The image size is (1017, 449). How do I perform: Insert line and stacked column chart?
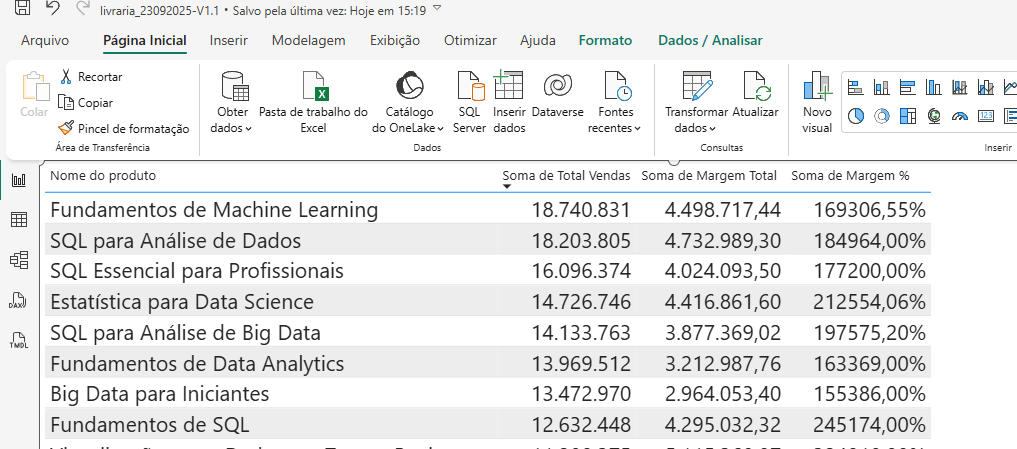[x=960, y=87]
